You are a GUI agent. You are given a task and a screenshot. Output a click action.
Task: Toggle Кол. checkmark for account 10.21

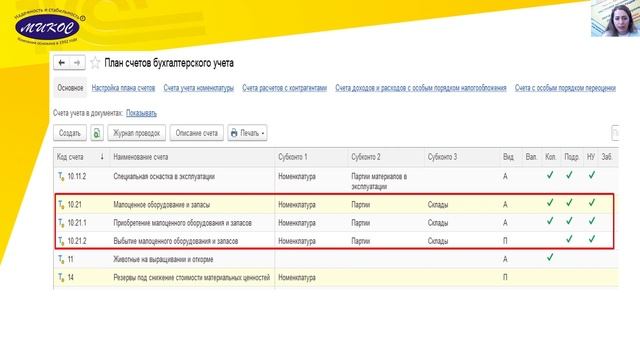[550, 203]
